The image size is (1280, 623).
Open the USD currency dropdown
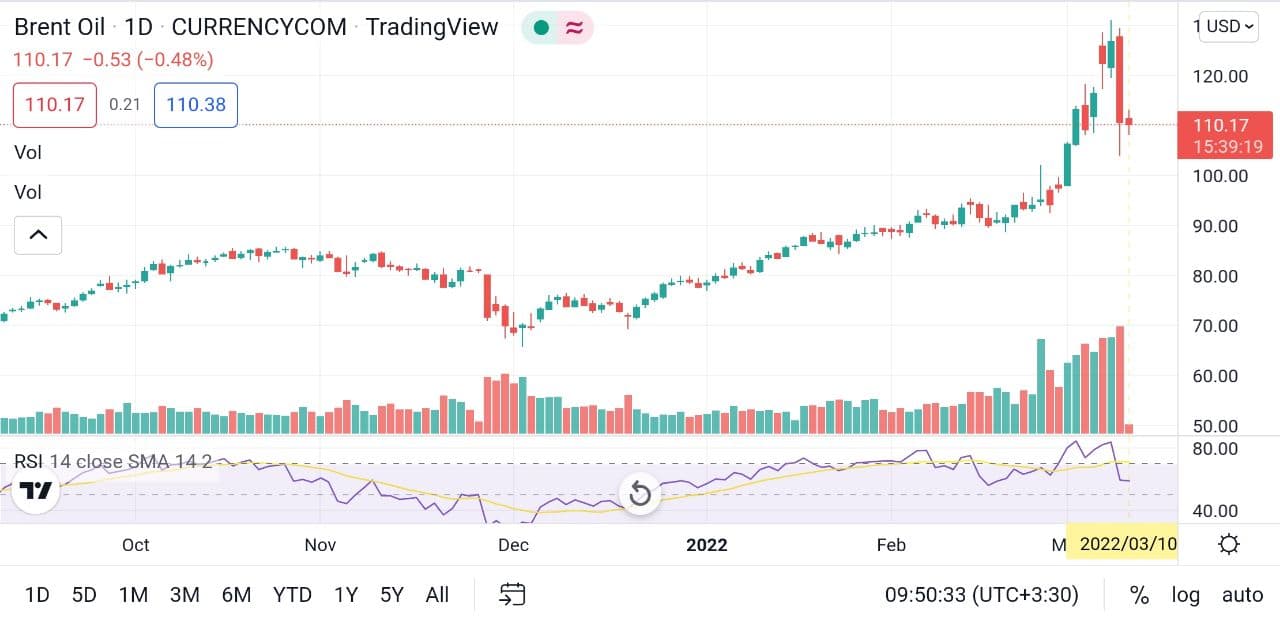1229,26
